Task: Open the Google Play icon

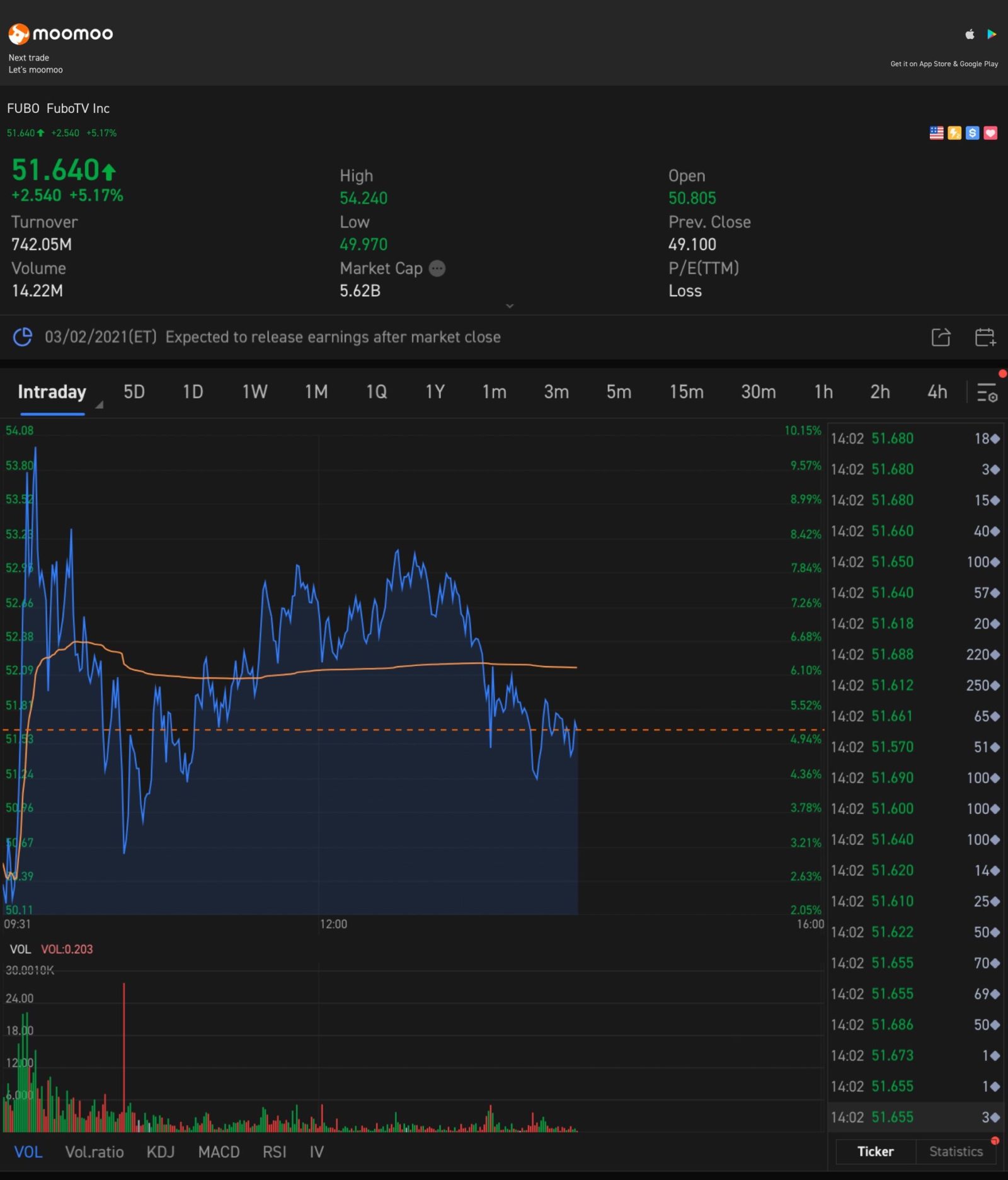Action: click(992, 34)
